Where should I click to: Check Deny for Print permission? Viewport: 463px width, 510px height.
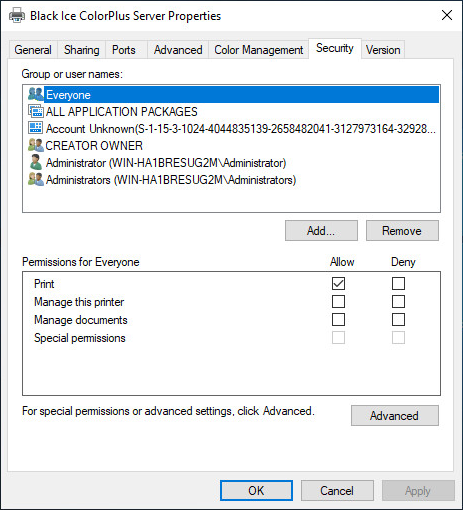(x=398, y=284)
